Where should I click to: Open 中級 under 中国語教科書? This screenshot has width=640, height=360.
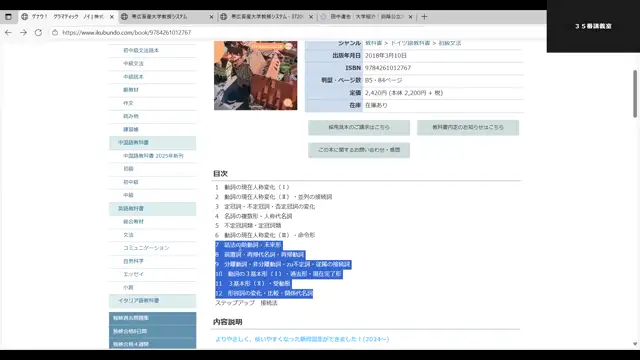pyautogui.click(x=128, y=195)
